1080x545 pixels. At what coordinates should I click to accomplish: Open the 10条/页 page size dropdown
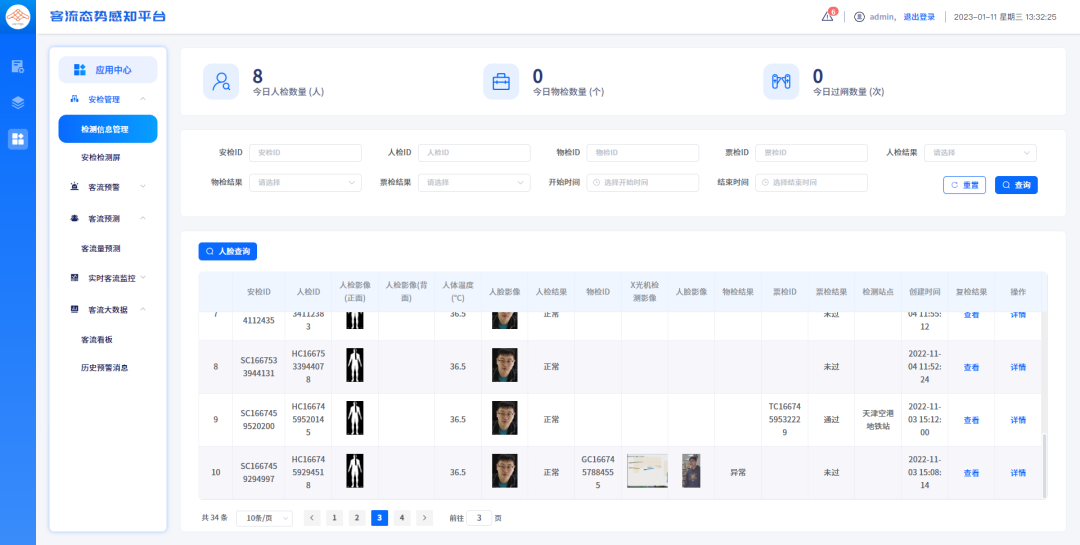click(264, 518)
